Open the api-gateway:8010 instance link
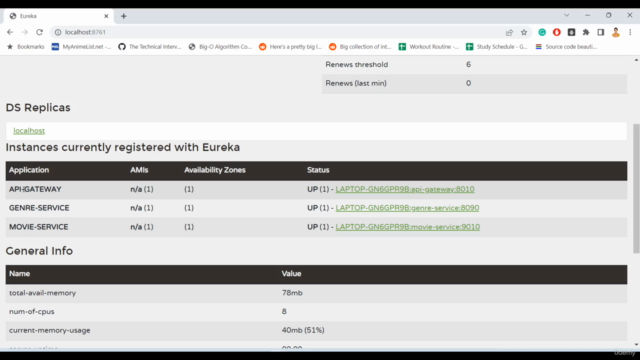640x360 pixels. coord(405,189)
